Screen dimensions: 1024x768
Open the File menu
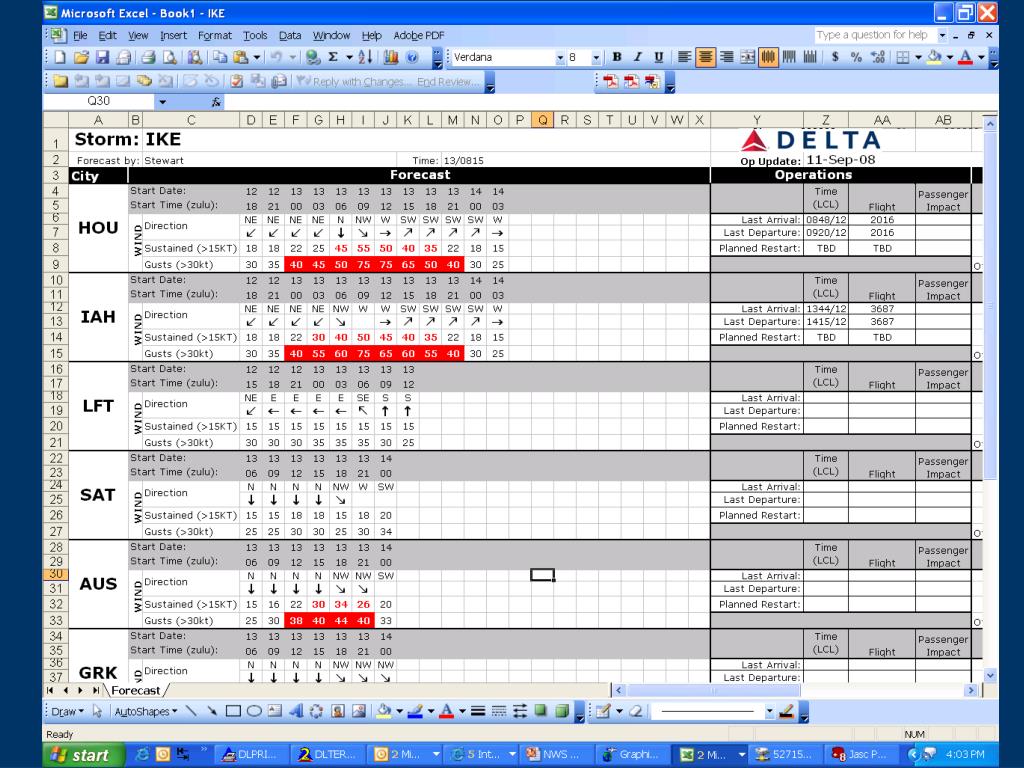click(x=80, y=35)
